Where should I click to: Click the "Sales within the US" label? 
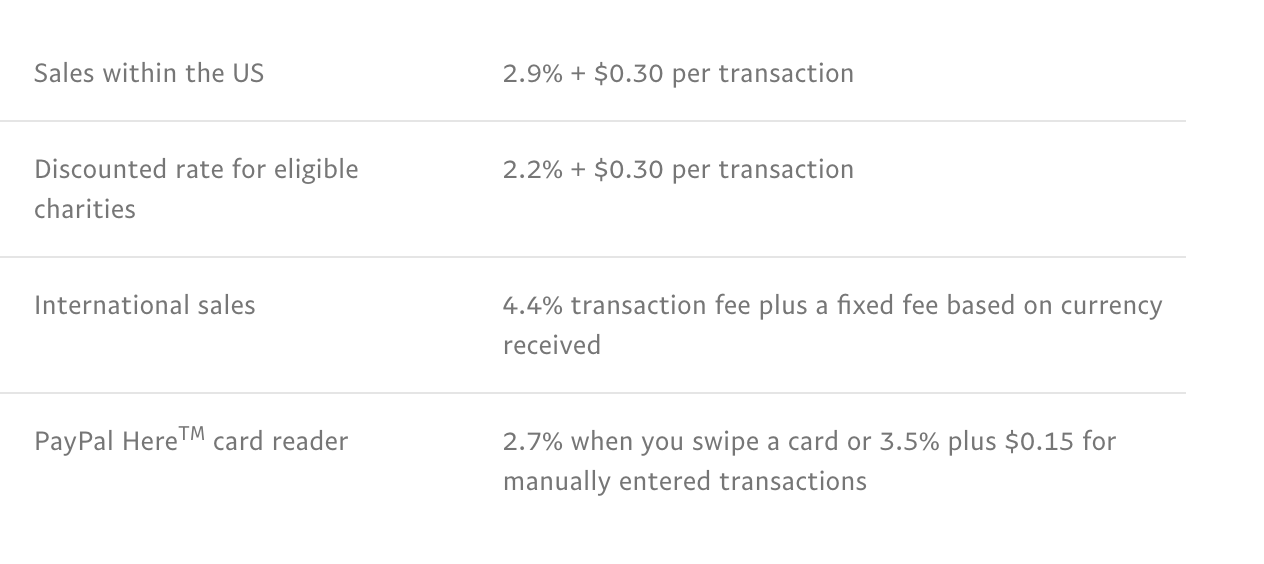149,73
